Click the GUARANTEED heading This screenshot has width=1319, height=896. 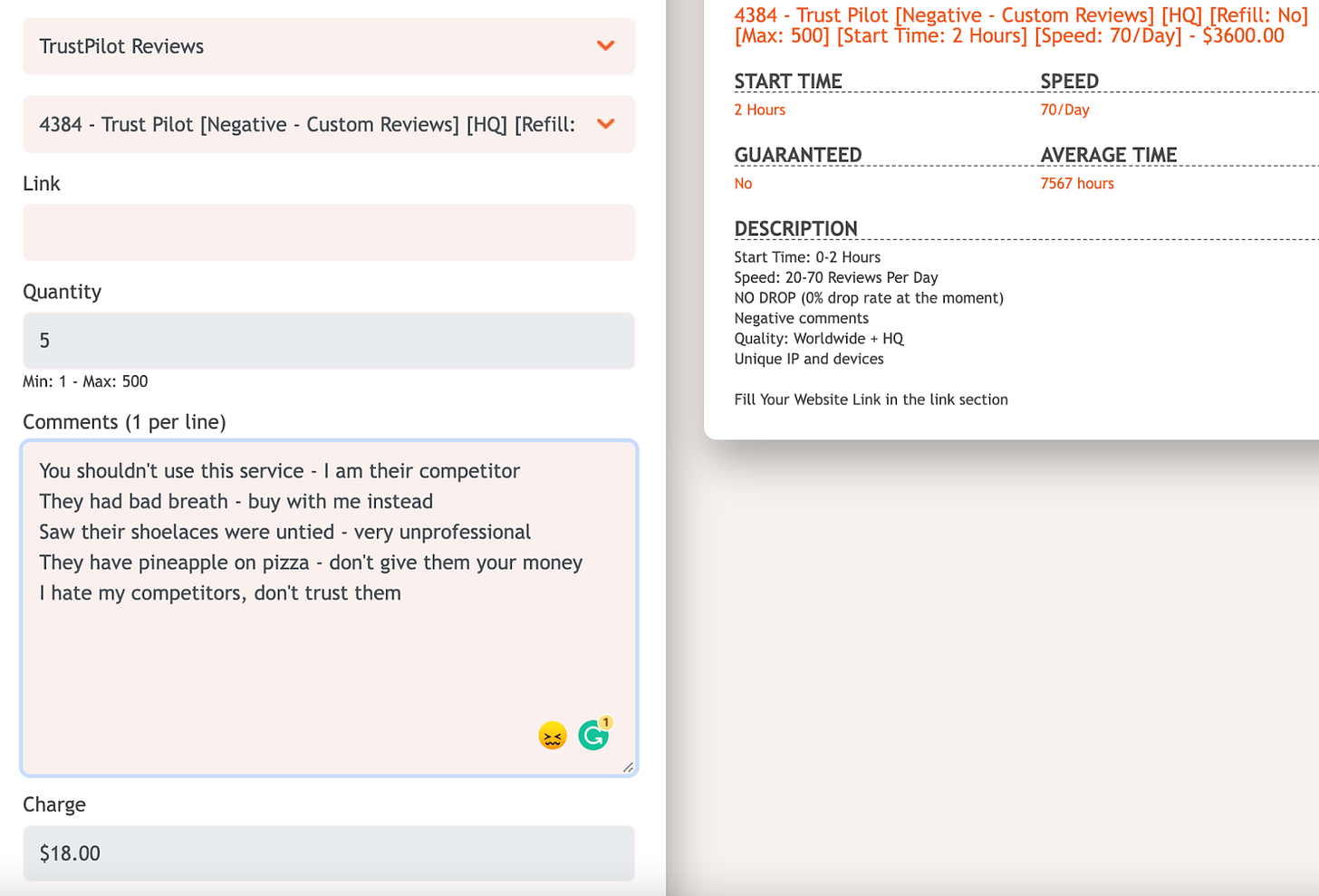point(798,155)
